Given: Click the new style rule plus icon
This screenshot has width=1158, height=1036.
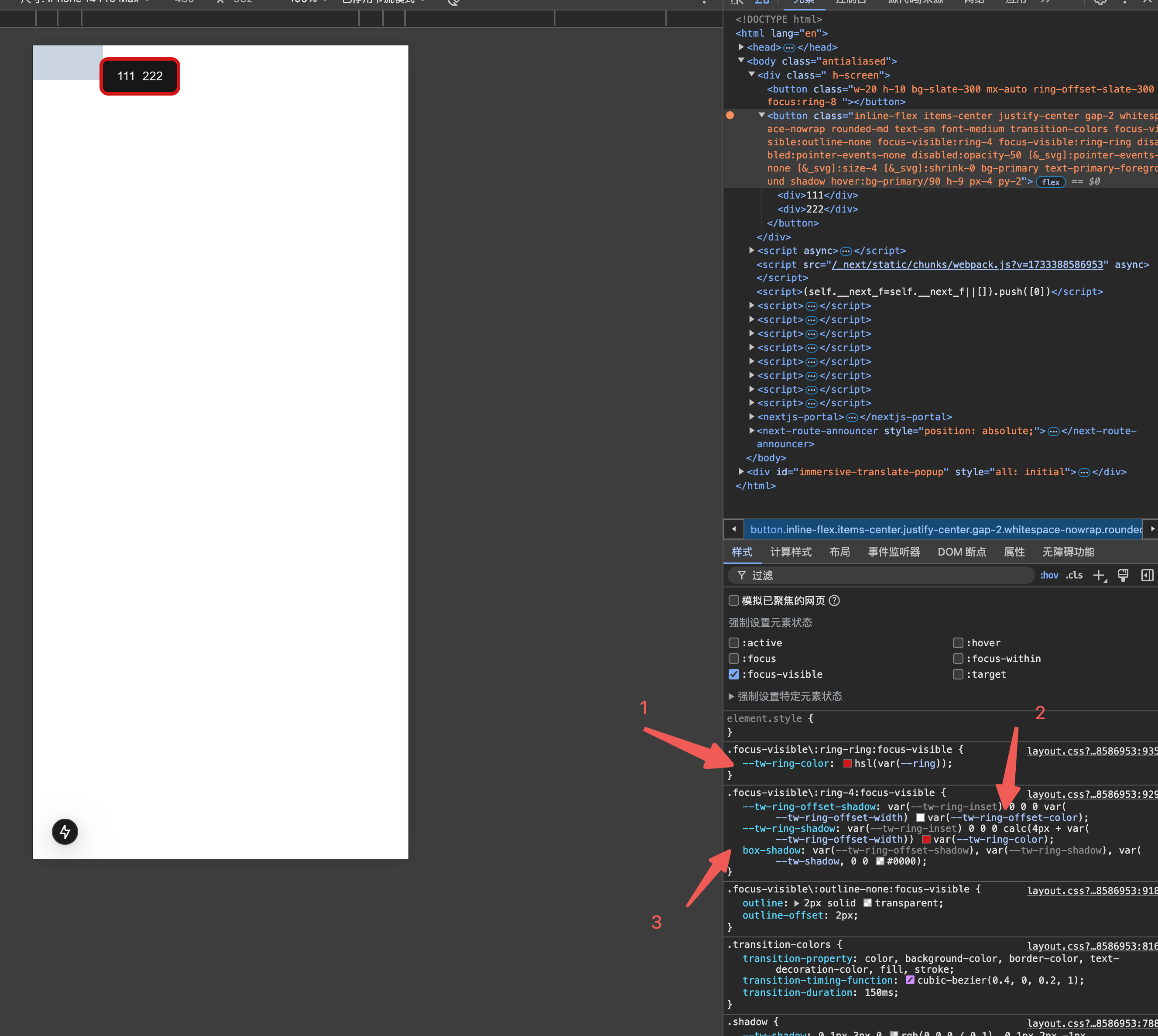Looking at the screenshot, I should click(1100, 576).
